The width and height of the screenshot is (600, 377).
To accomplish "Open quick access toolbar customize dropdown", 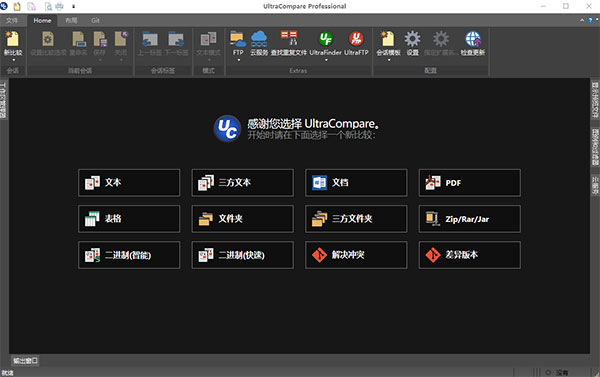I will click(73, 7).
